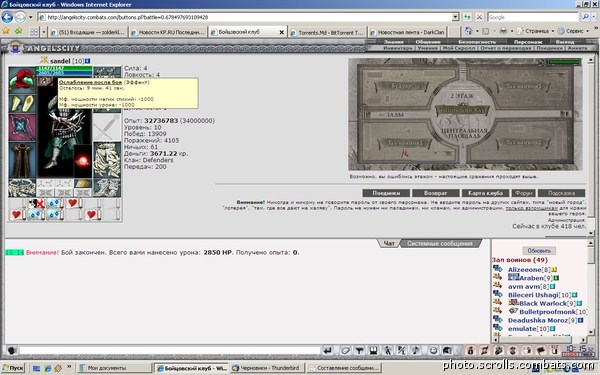The height and width of the screenshot is (375, 600).
Task: Click the Обновить button
Action: point(539,251)
